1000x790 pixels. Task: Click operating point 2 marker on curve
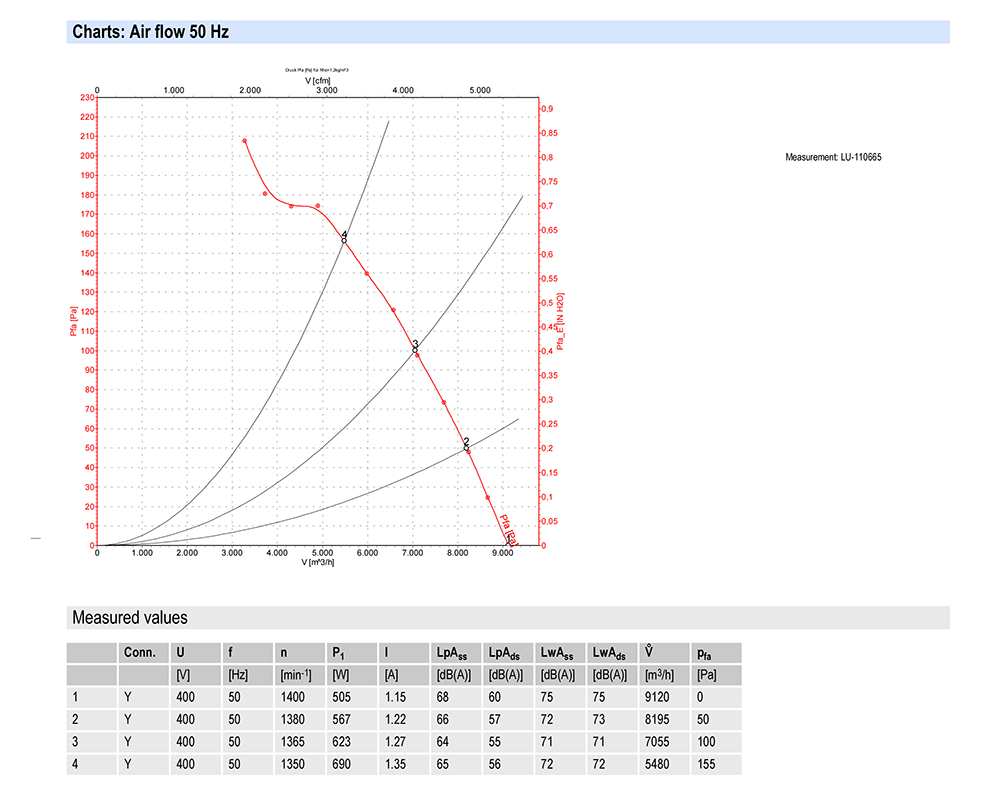coord(466,446)
